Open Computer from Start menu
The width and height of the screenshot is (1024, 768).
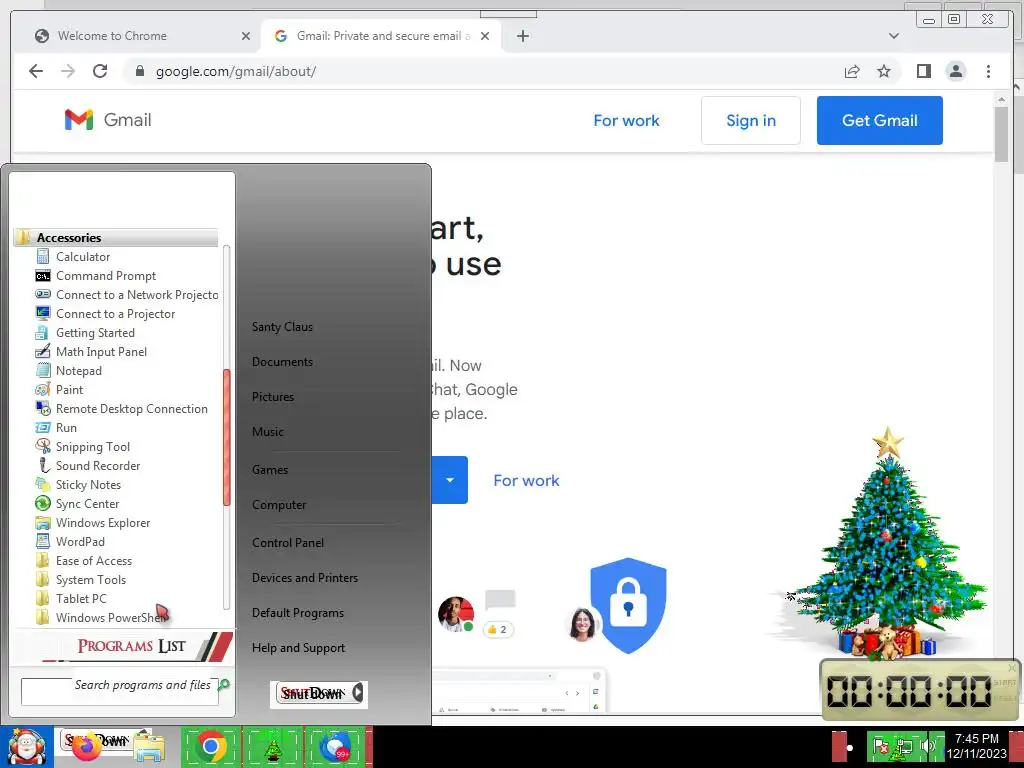tap(279, 505)
